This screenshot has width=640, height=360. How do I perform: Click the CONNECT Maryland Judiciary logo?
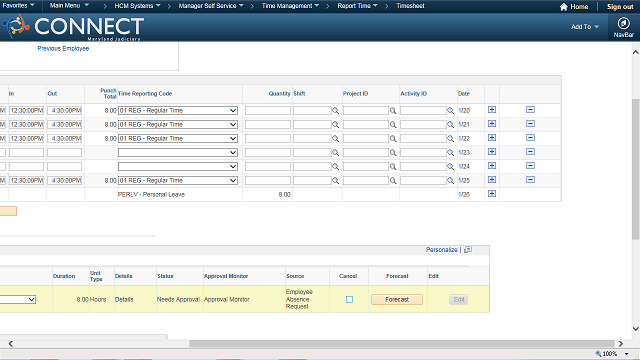pyautogui.click(x=73, y=27)
